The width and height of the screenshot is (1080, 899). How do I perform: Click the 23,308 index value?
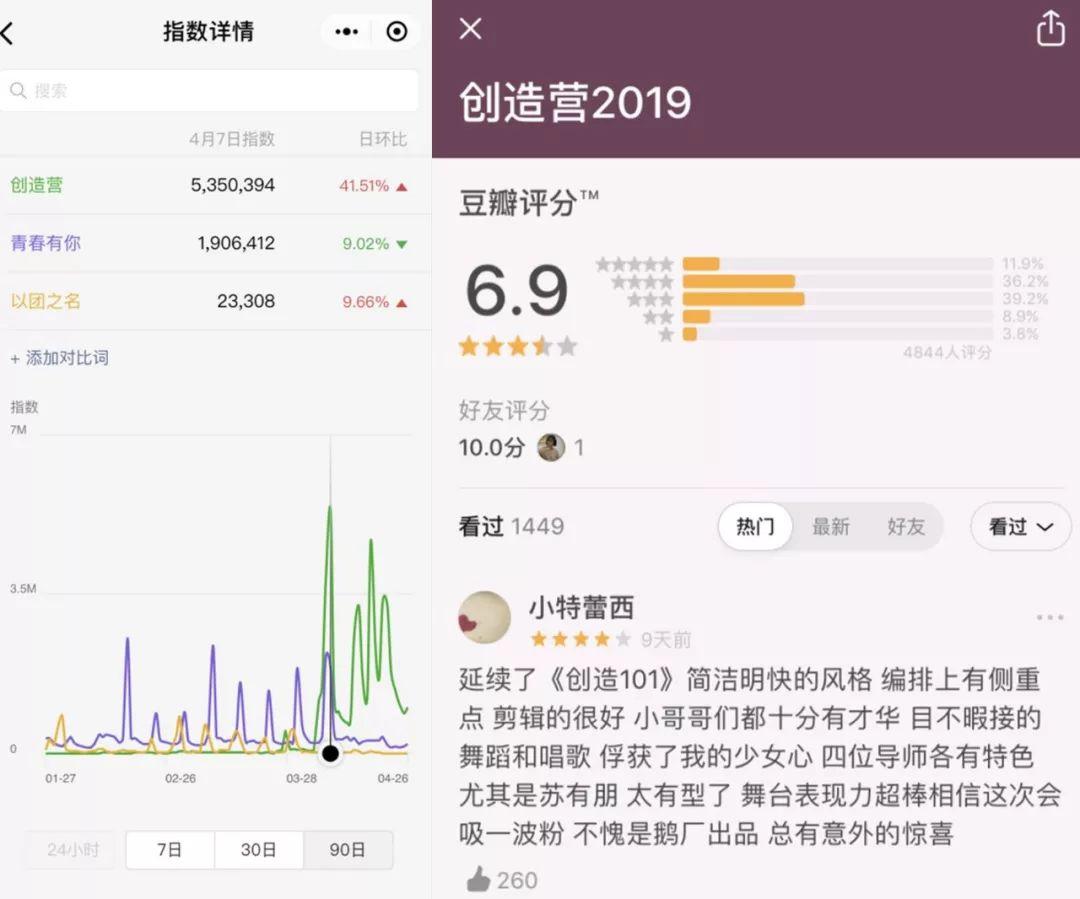246,301
